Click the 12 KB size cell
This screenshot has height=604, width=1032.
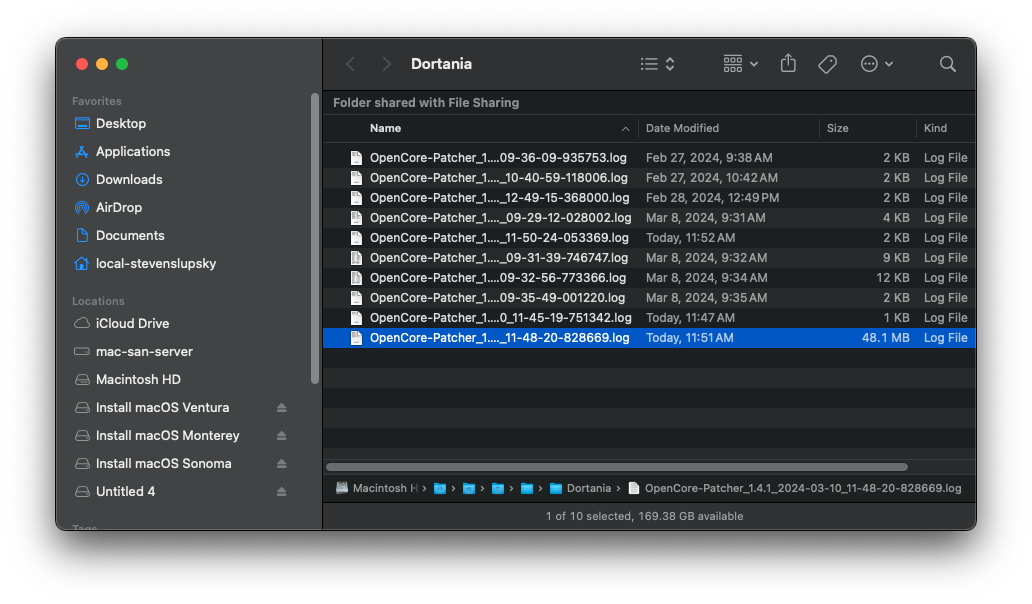point(892,278)
